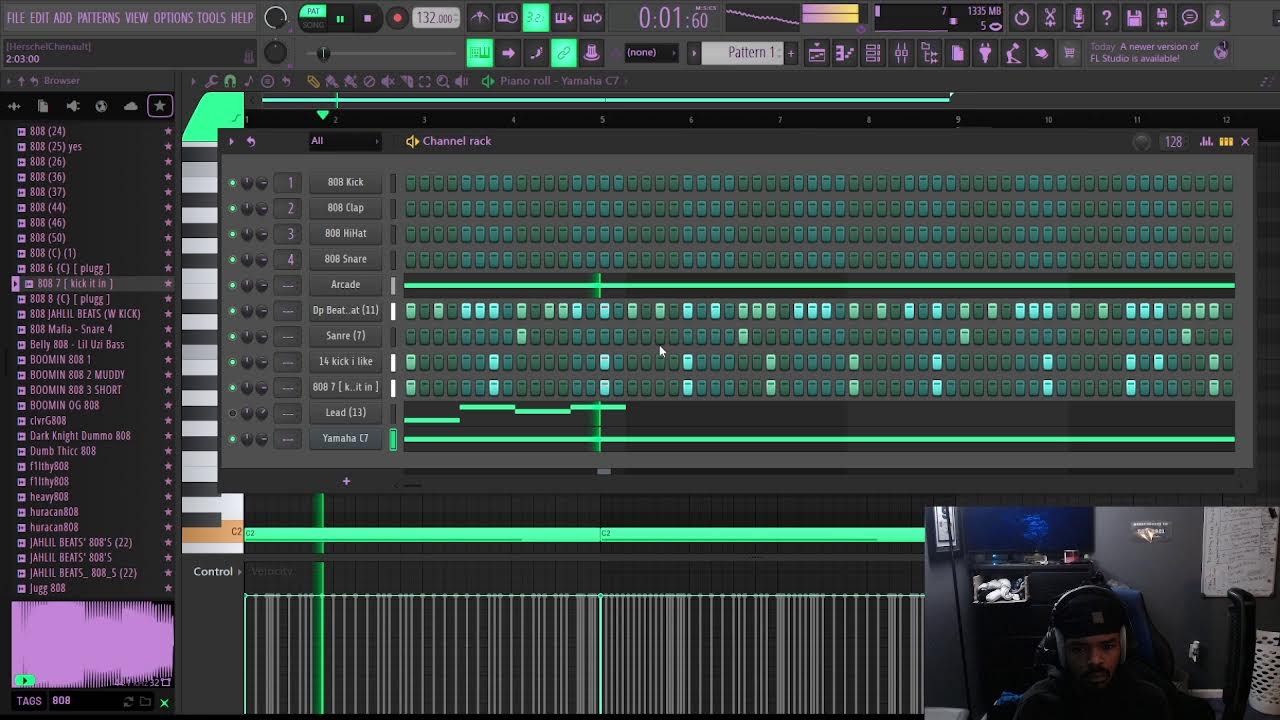Image resolution: width=1280 pixels, height=720 pixels.
Task: Toggle the recording countdown icon
Action: click(x=536, y=18)
